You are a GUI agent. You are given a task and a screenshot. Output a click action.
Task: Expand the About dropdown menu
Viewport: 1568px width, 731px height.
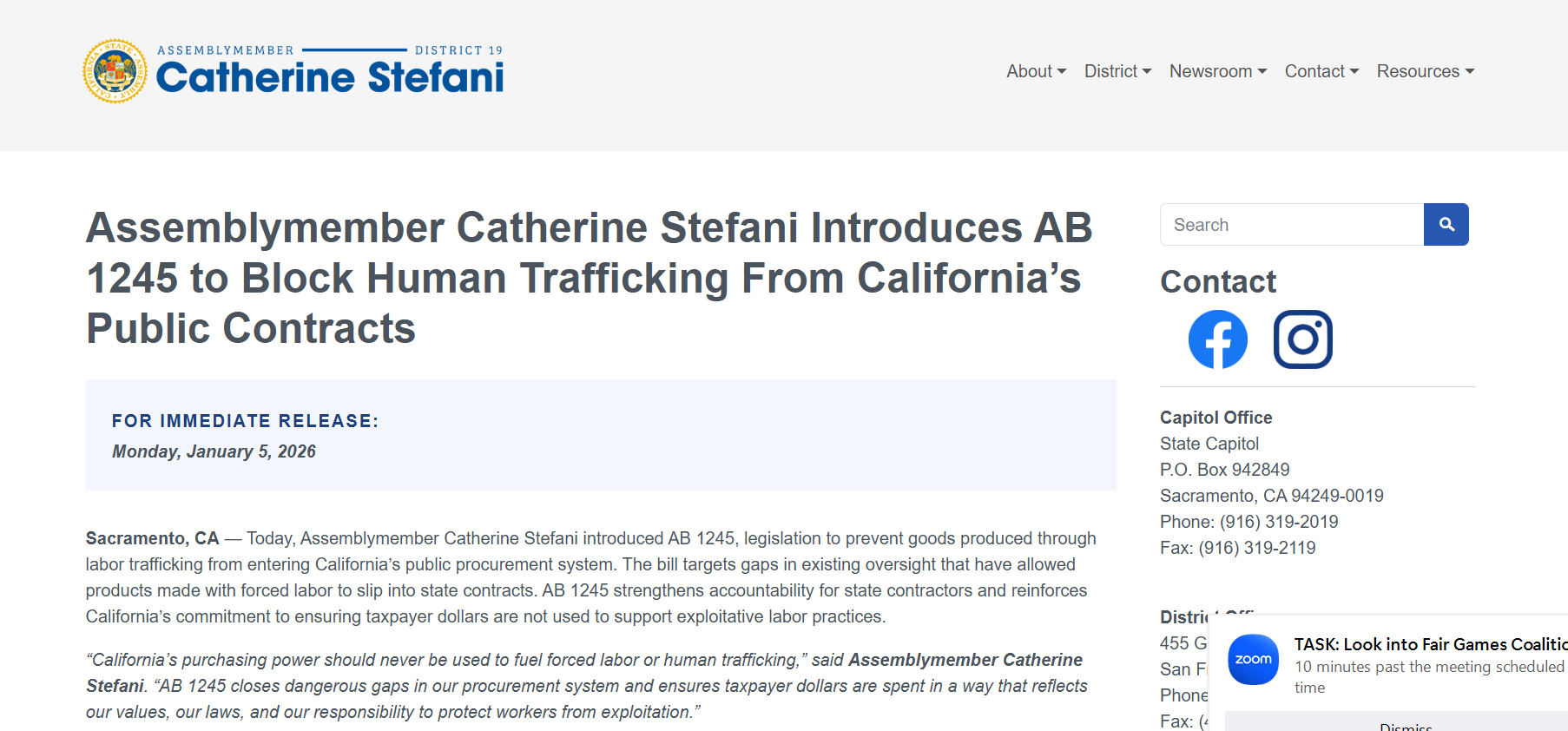click(x=1036, y=71)
